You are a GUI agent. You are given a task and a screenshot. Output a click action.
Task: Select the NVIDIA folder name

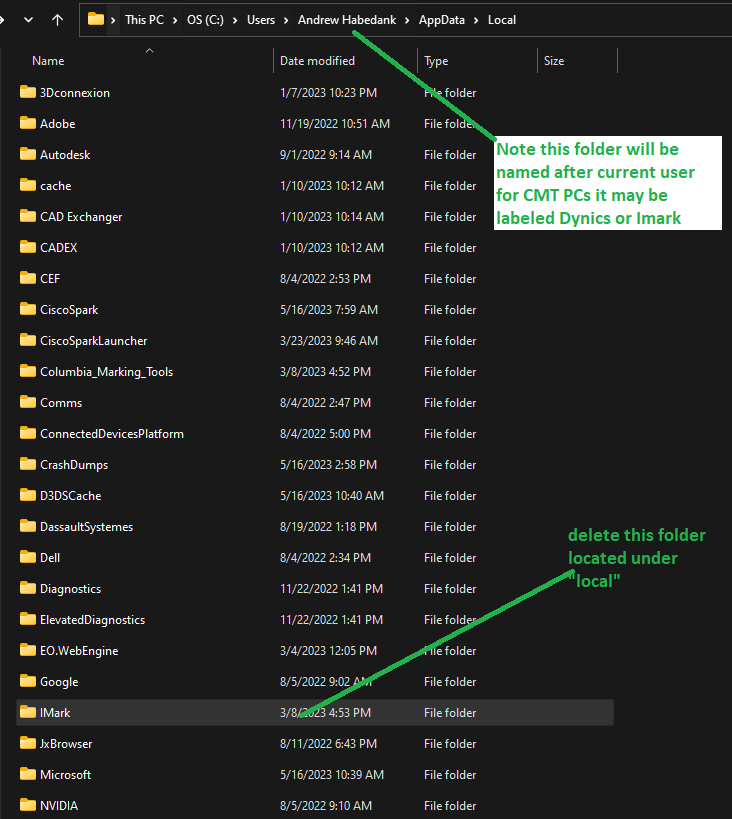pyautogui.click(x=59, y=805)
